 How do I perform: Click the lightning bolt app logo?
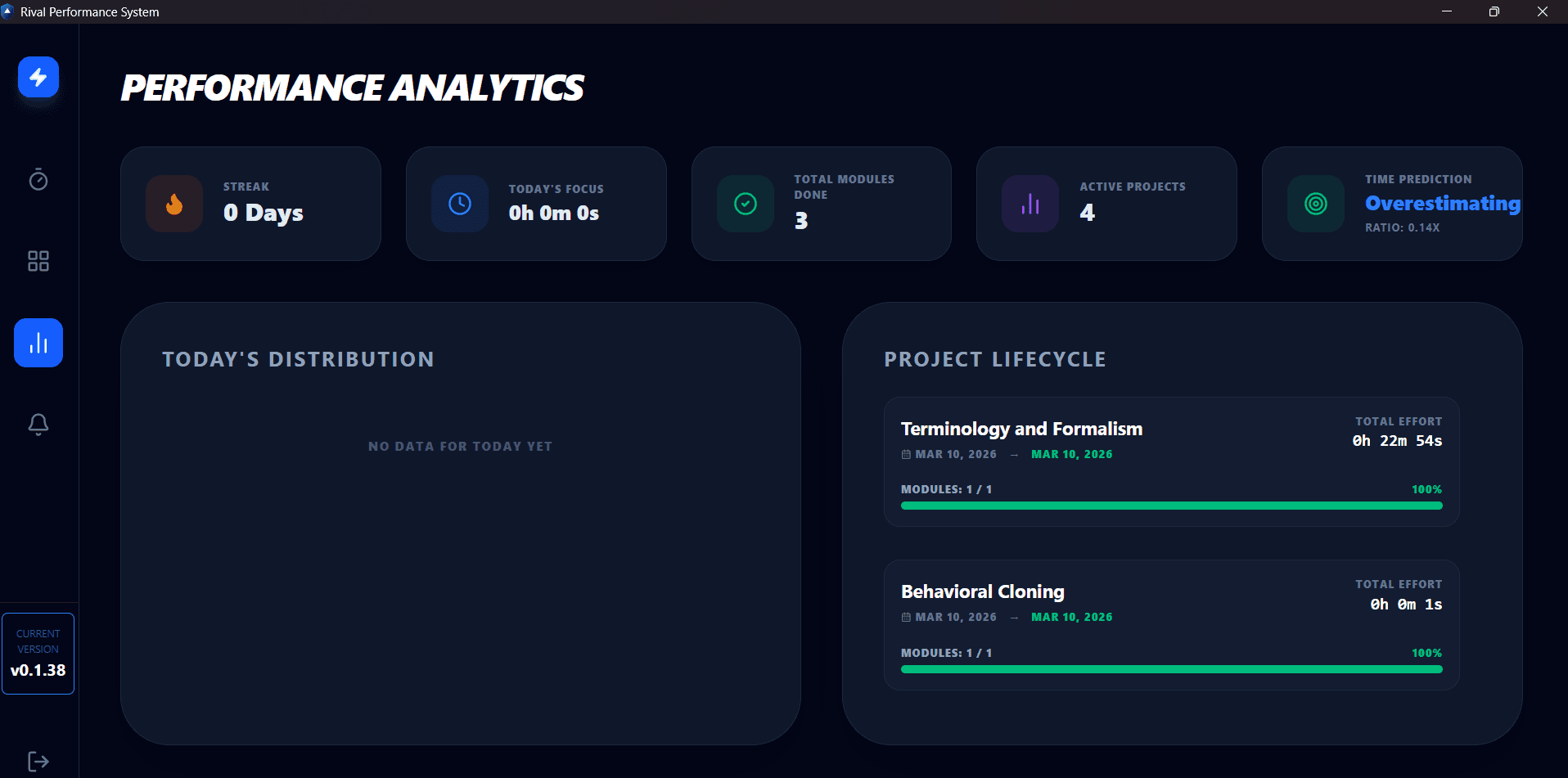coord(38,77)
